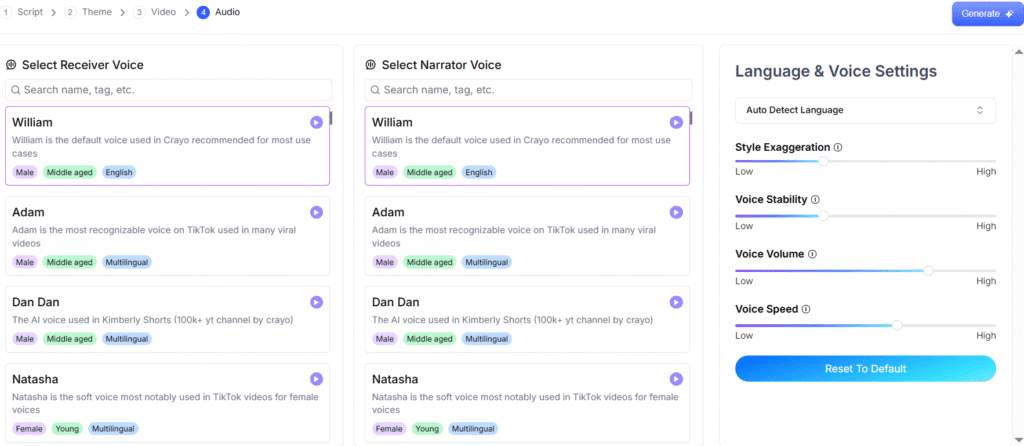
Task: Go to the Script step
Action: 24,12
